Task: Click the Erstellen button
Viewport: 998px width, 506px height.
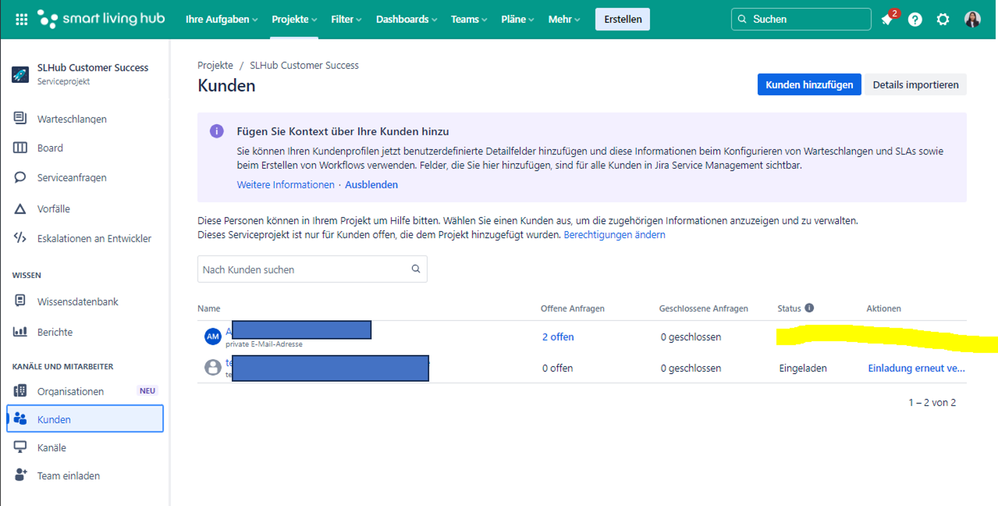Action: (x=622, y=19)
